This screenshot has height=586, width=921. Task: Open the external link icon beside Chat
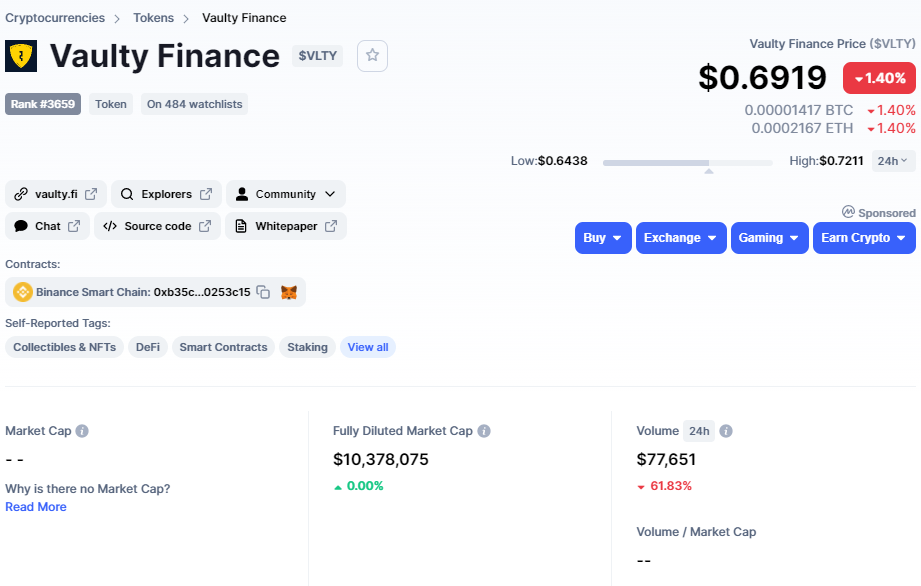pos(74,226)
